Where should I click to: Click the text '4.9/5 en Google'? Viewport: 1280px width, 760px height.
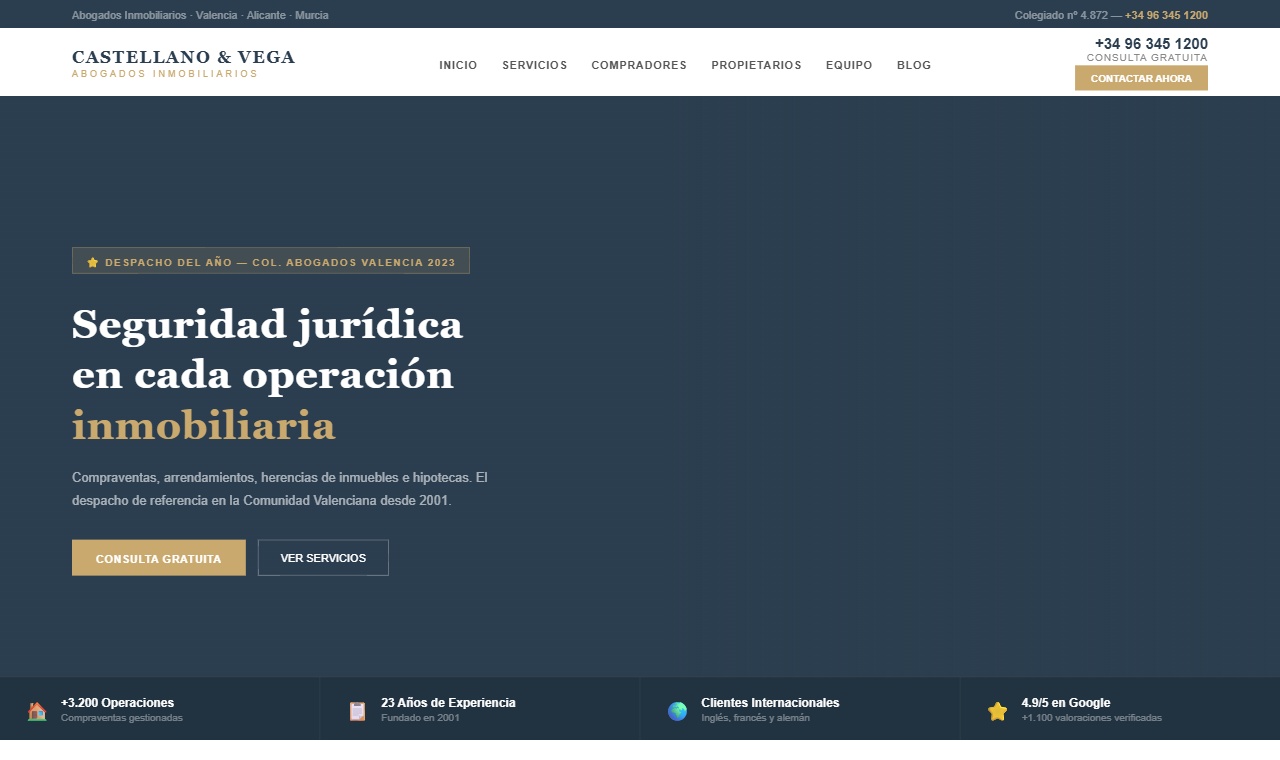click(1066, 703)
